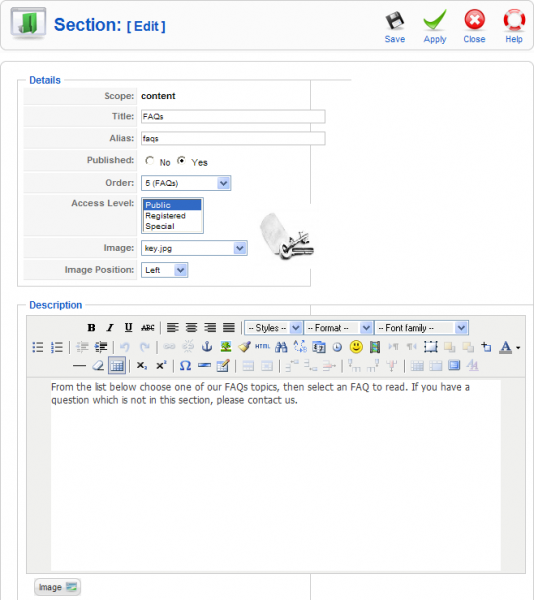
Task: Click the Image button below the editor
Action: click(x=57, y=587)
